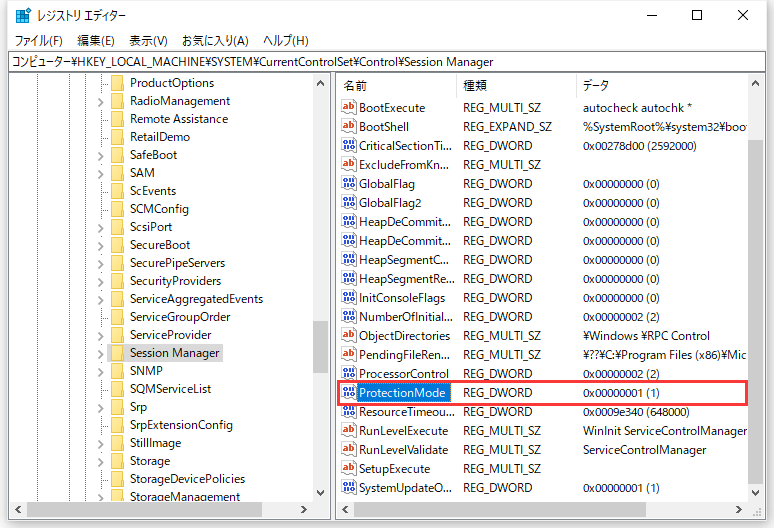Click the Session Manager folder icon
The height and width of the screenshot is (528, 774).
point(117,353)
